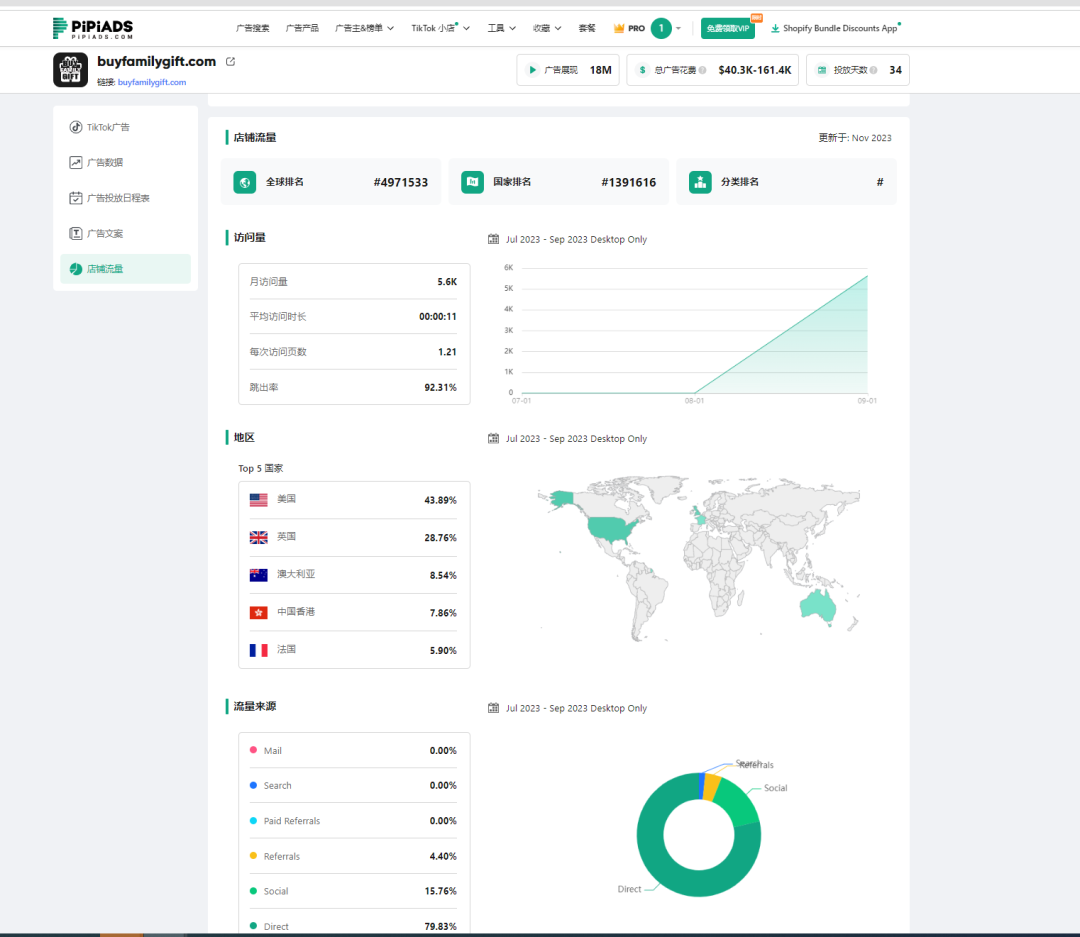The height and width of the screenshot is (937, 1080).
Task: Click the Social segment of donut chart
Action: pyautogui.click(x=738, y=801)
